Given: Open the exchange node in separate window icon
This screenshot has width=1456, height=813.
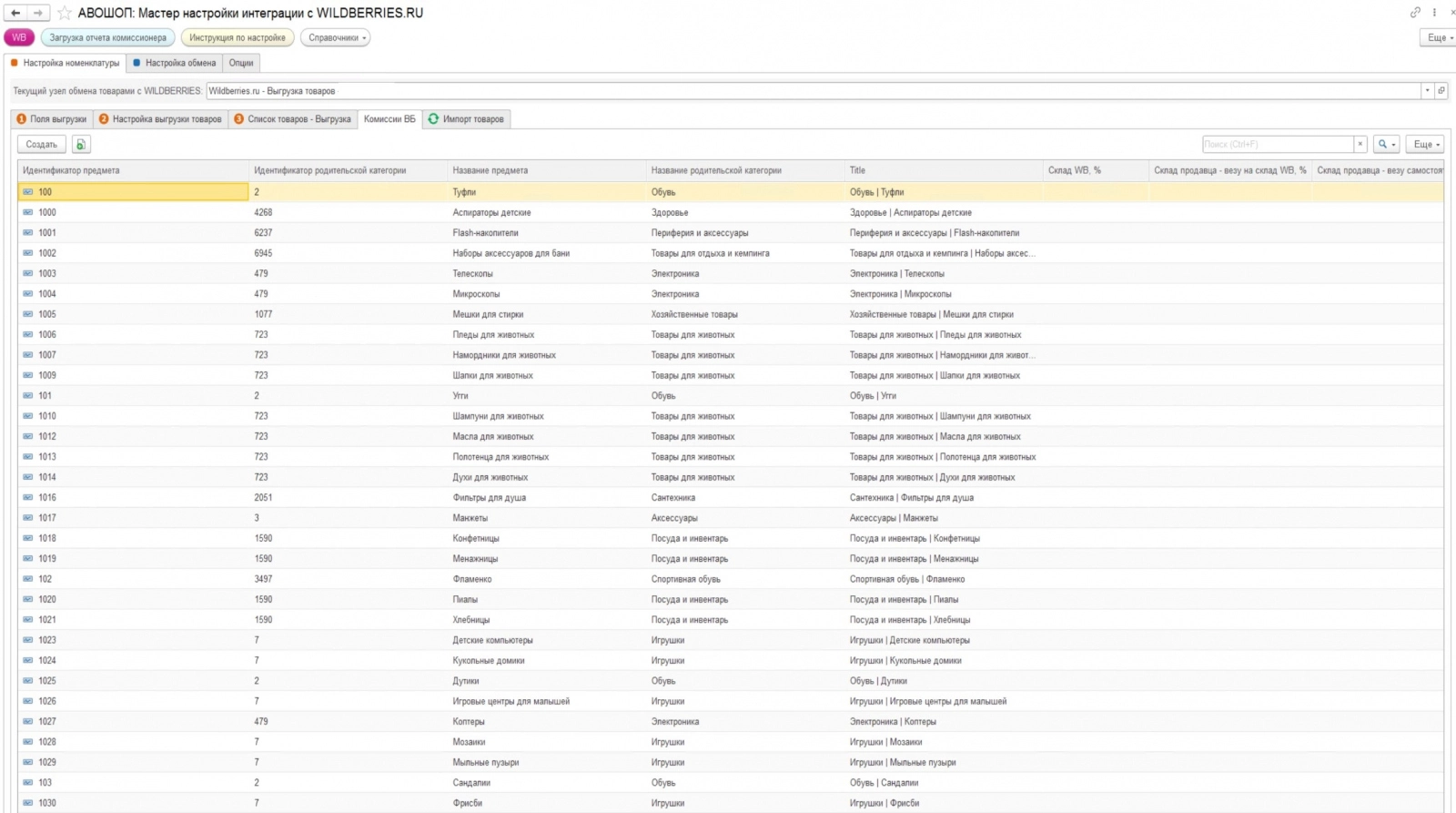Looking at the screenshot, I should tap(1441, 91).
